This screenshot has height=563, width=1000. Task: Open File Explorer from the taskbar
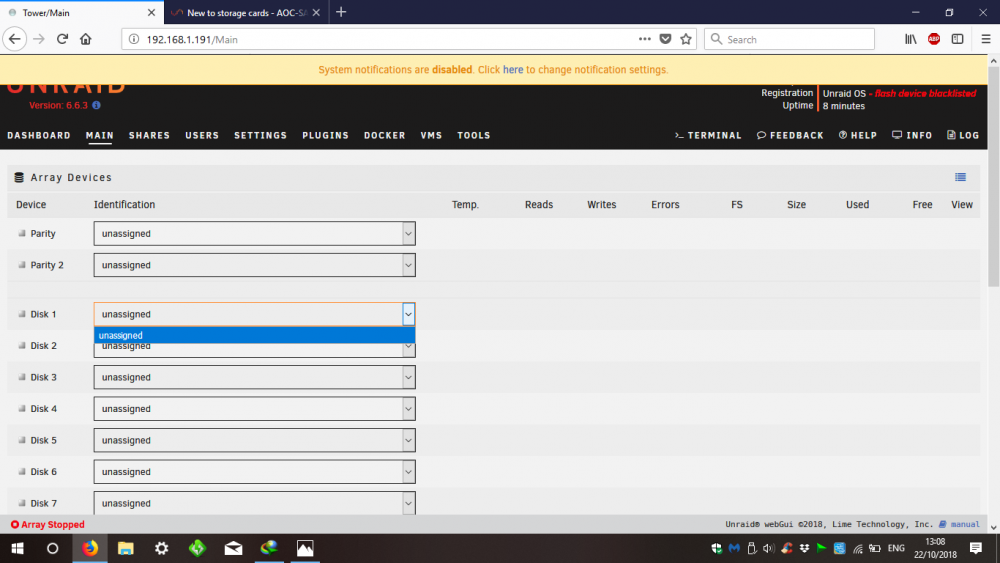(126, 548)
